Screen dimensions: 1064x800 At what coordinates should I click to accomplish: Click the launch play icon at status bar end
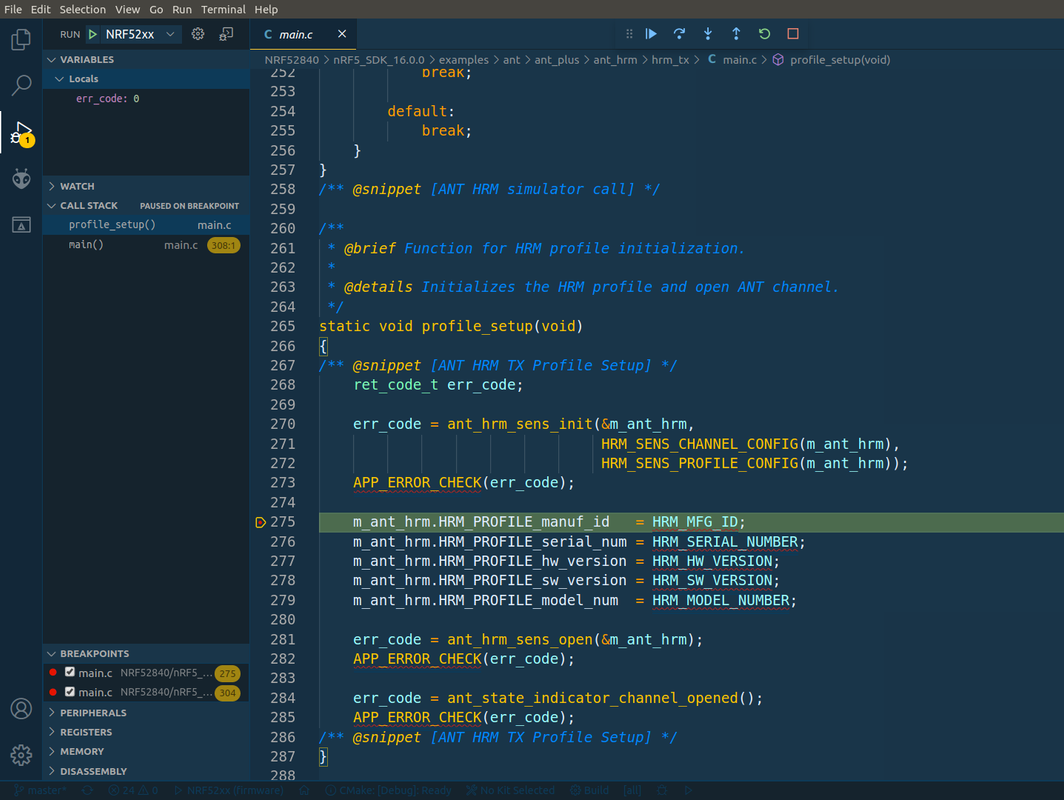(688, 791)
